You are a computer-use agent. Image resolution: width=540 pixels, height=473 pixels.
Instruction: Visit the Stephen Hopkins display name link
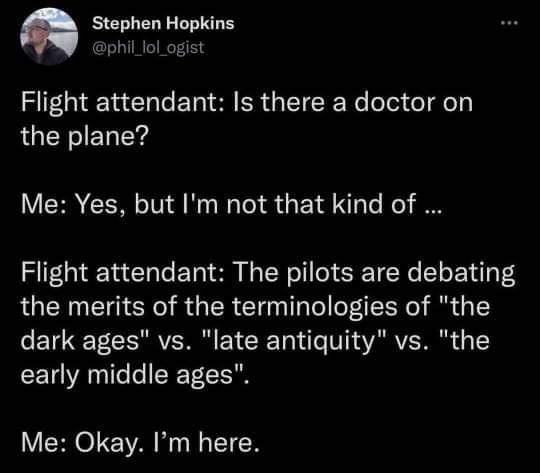pos(163,23)
